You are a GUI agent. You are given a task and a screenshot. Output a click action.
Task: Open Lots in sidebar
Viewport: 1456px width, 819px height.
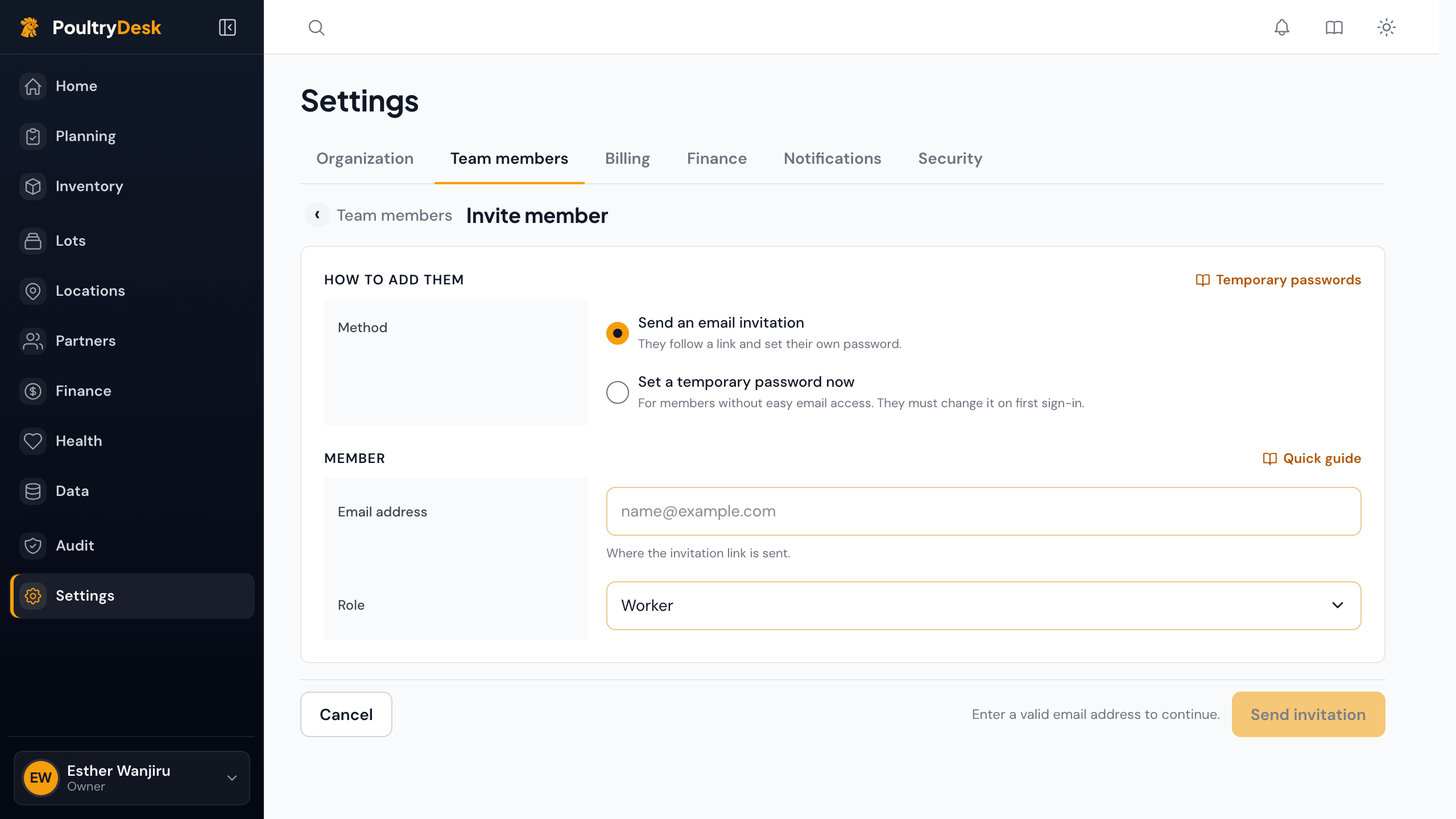132,241
